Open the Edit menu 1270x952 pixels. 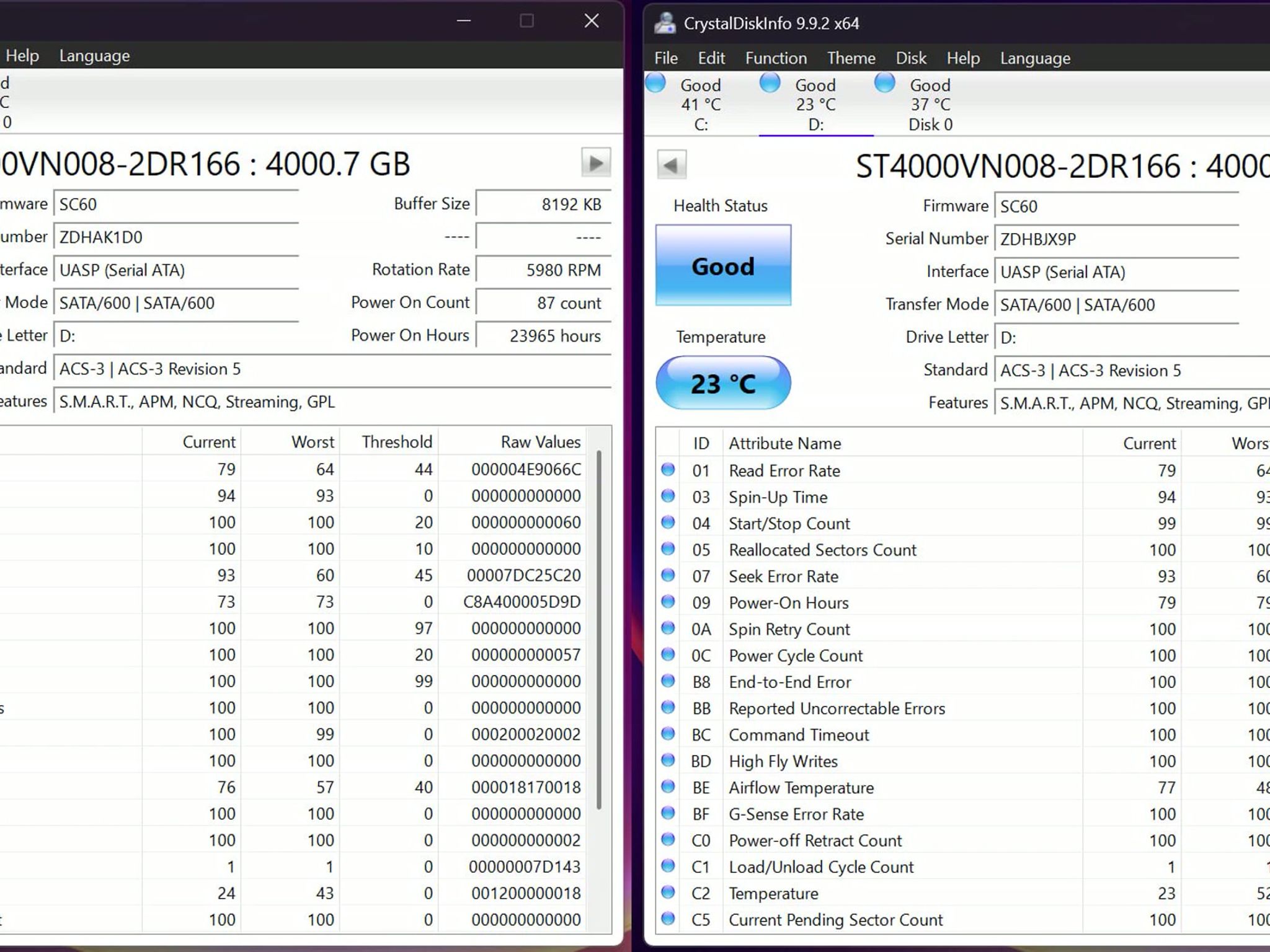pos(711,58)
